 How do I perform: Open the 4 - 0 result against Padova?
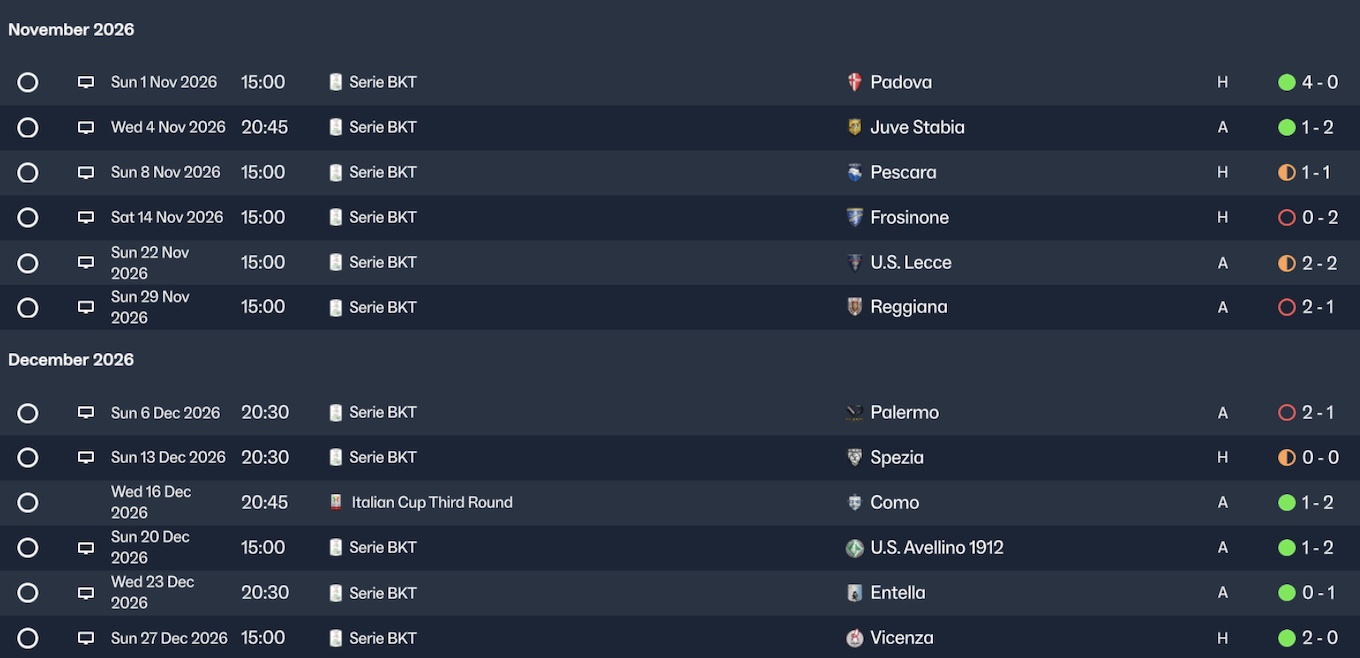click(1319, 82)
